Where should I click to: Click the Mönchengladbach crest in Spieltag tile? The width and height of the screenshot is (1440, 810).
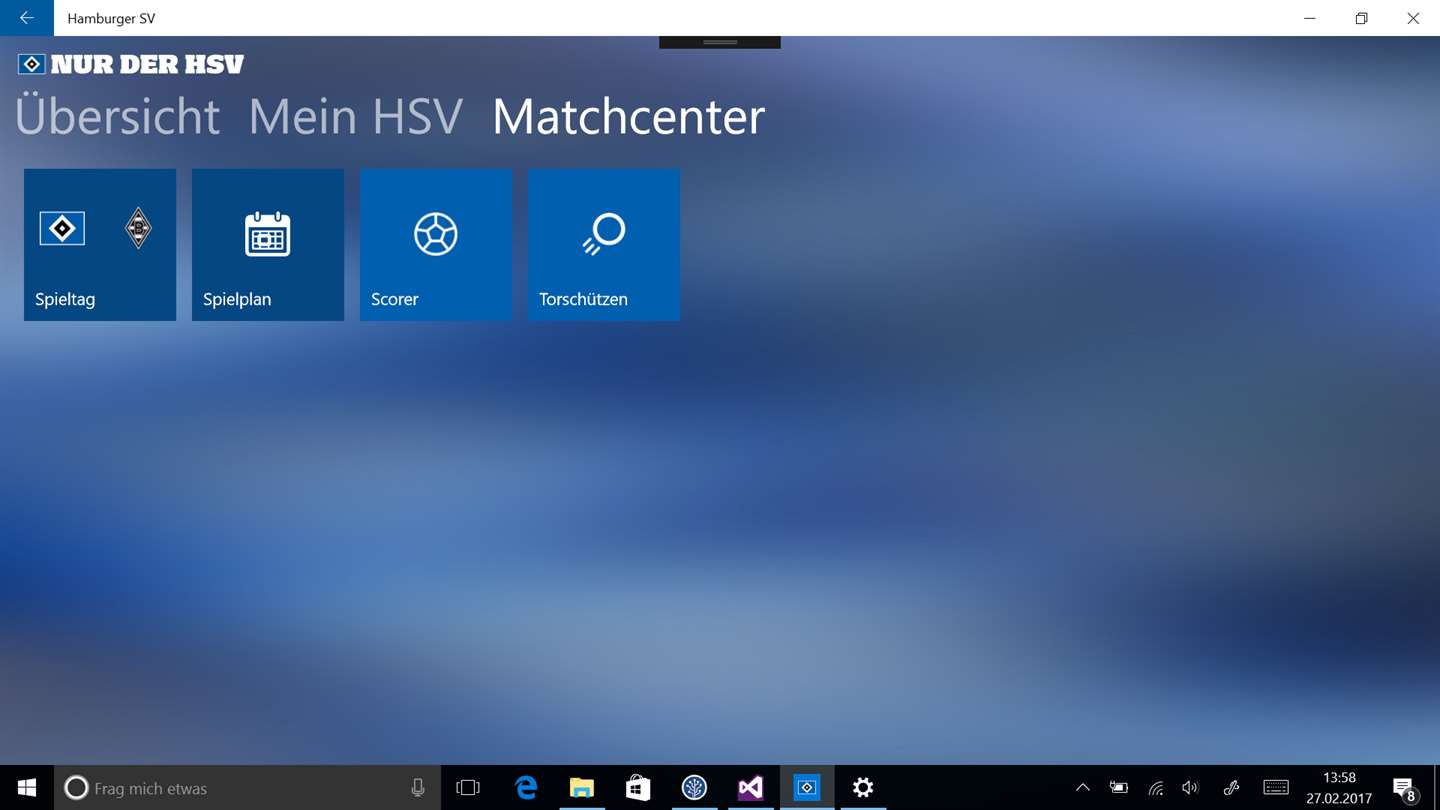click(138, 229)
